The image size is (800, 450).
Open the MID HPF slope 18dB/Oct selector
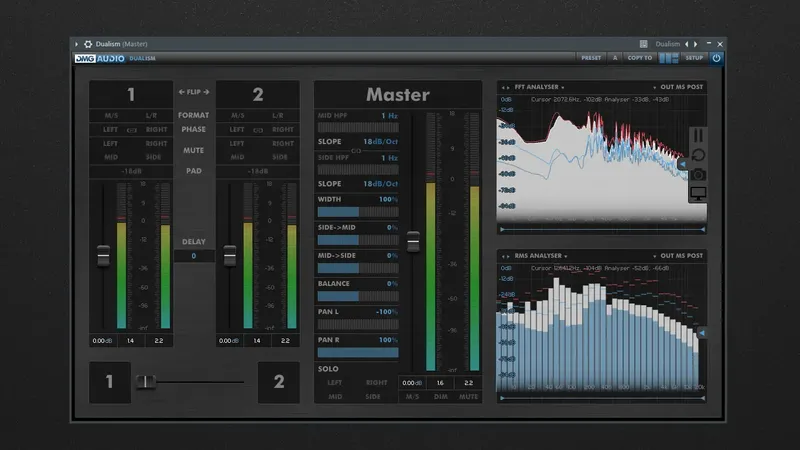tap(380, 142)
